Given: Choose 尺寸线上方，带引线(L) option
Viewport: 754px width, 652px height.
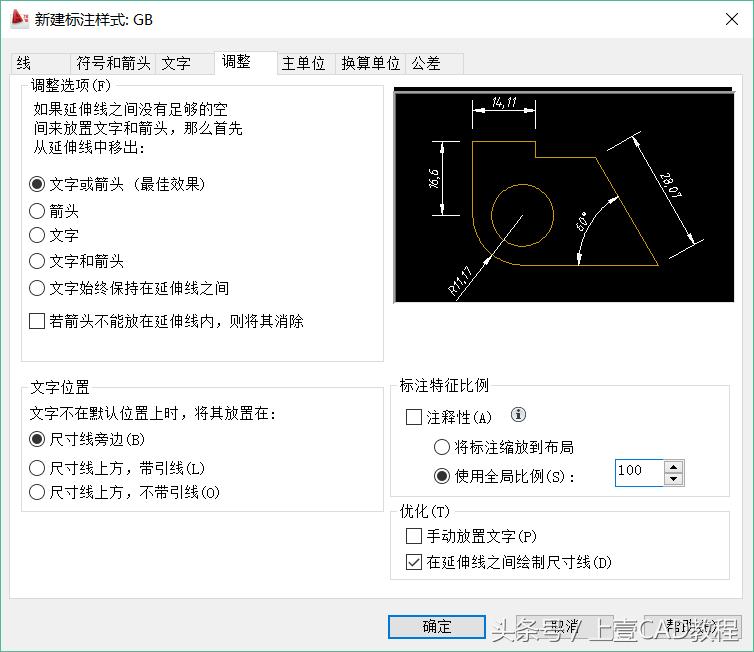Looking at the screenshot, I should tap(117, 468).
